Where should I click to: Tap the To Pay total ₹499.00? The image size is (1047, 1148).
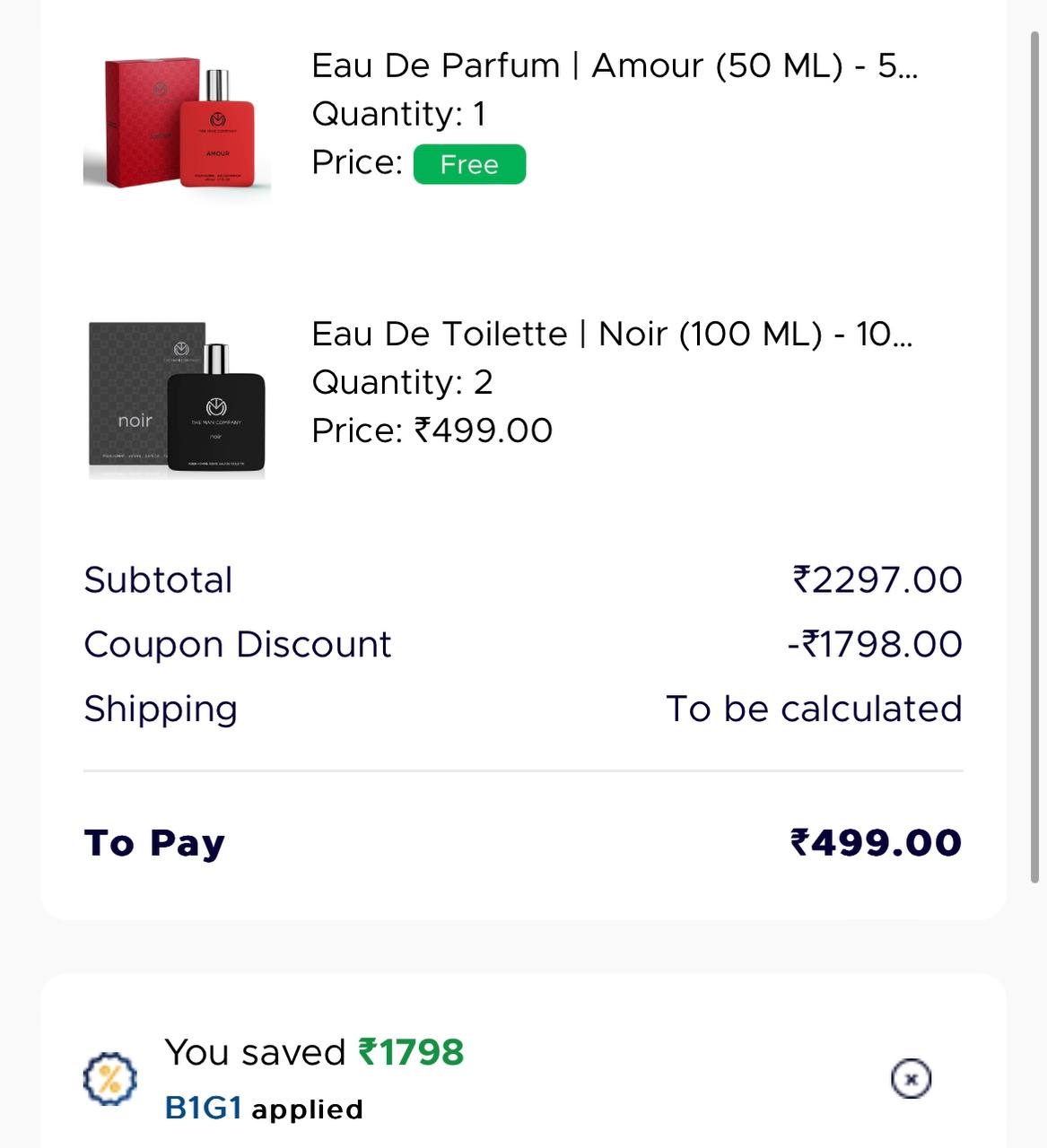(876, 842)
